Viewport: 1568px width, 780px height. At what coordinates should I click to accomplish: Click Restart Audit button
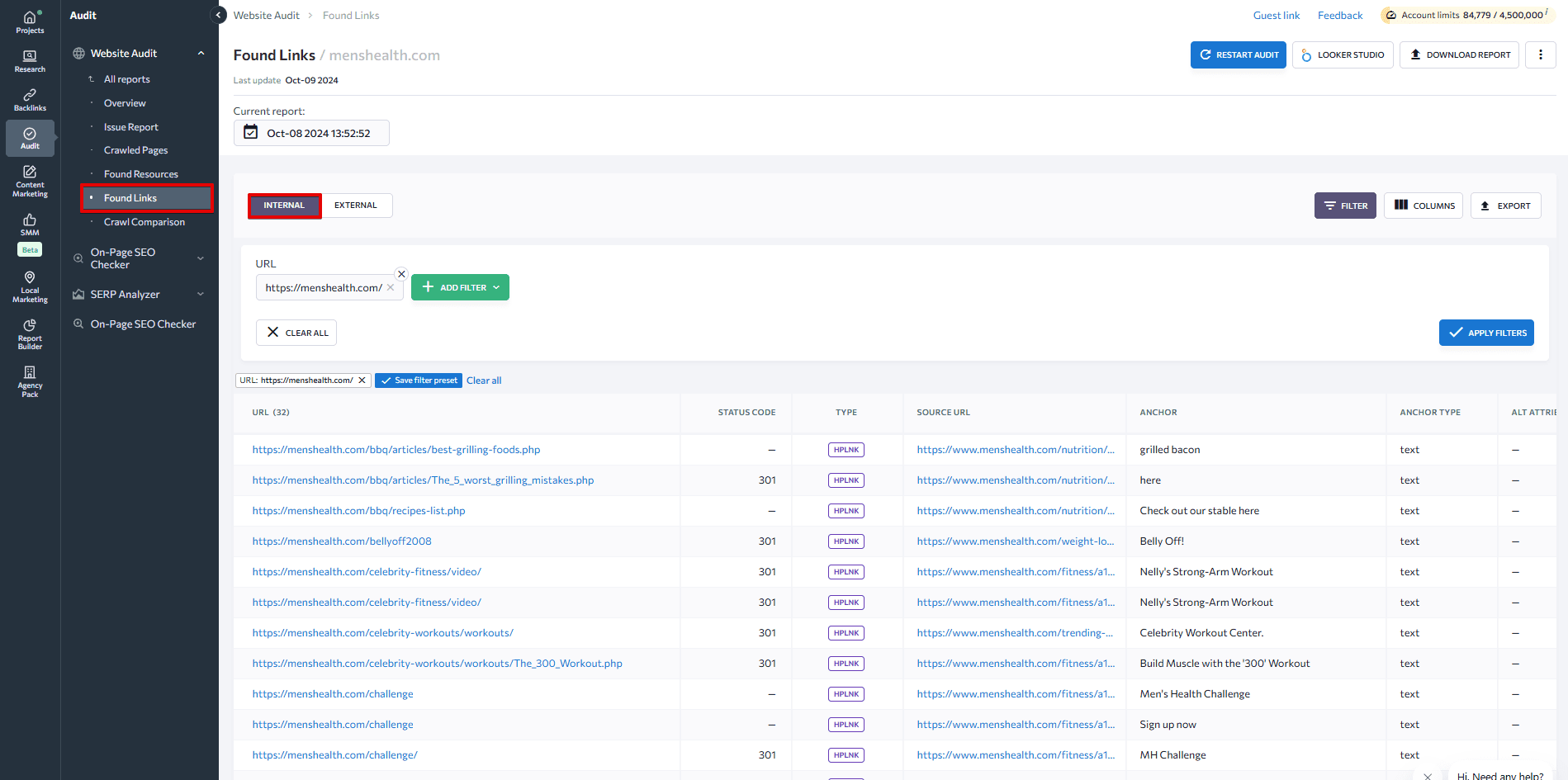pyautogui.click(x=1238, y=55)
